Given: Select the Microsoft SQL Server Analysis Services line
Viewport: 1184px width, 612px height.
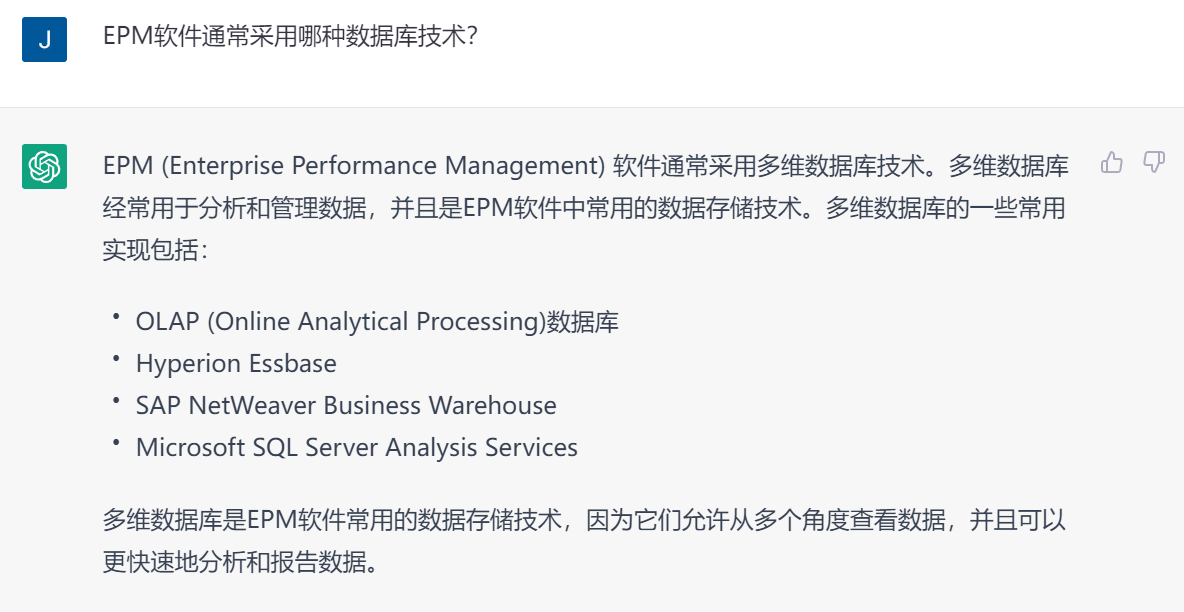Looking at the screenshot, I should 357,447.
